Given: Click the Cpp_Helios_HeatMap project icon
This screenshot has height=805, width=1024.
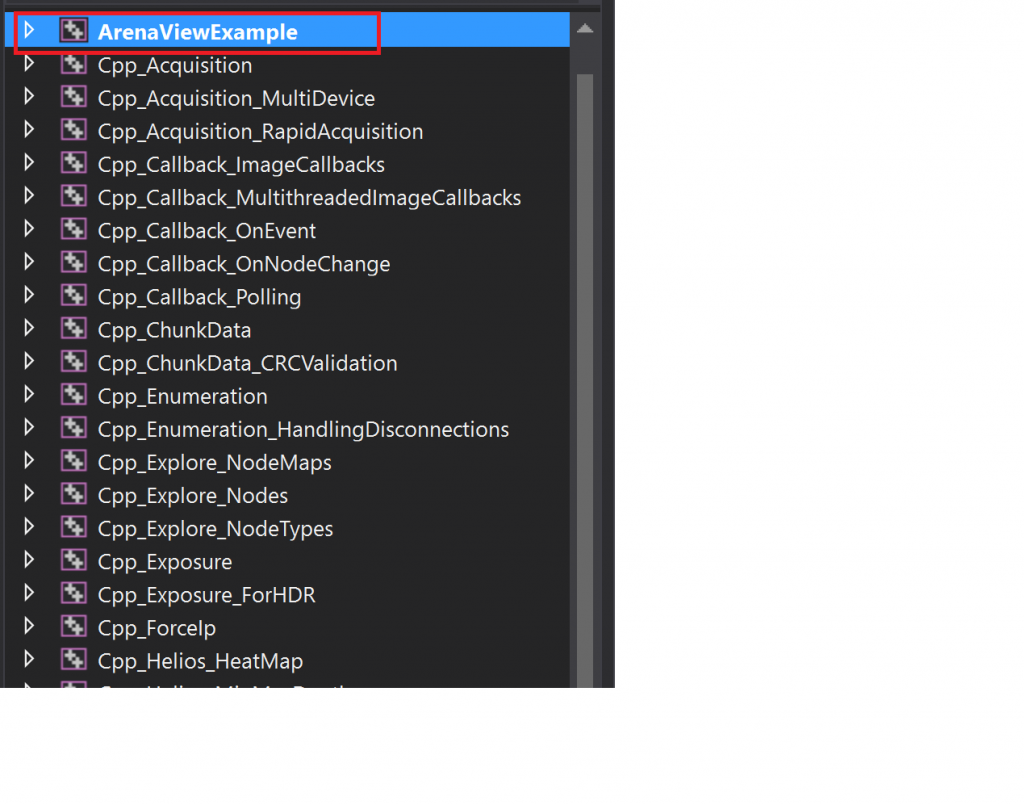Looking at the screenshot, I should coord(74,660).
